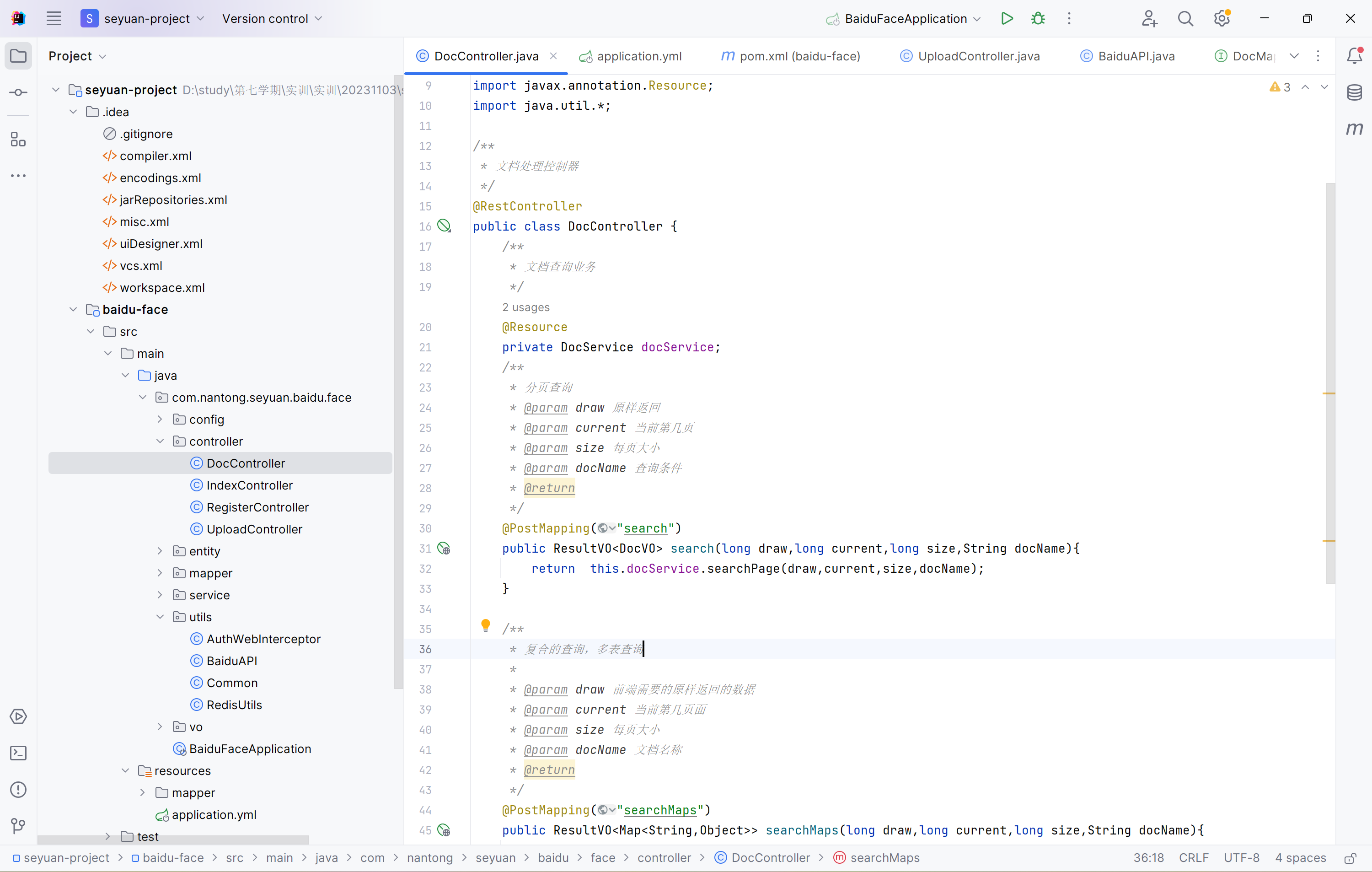Open the Git tool window icon
Image resolution: width=1372 pixels, height=872 pixels.
18,826
